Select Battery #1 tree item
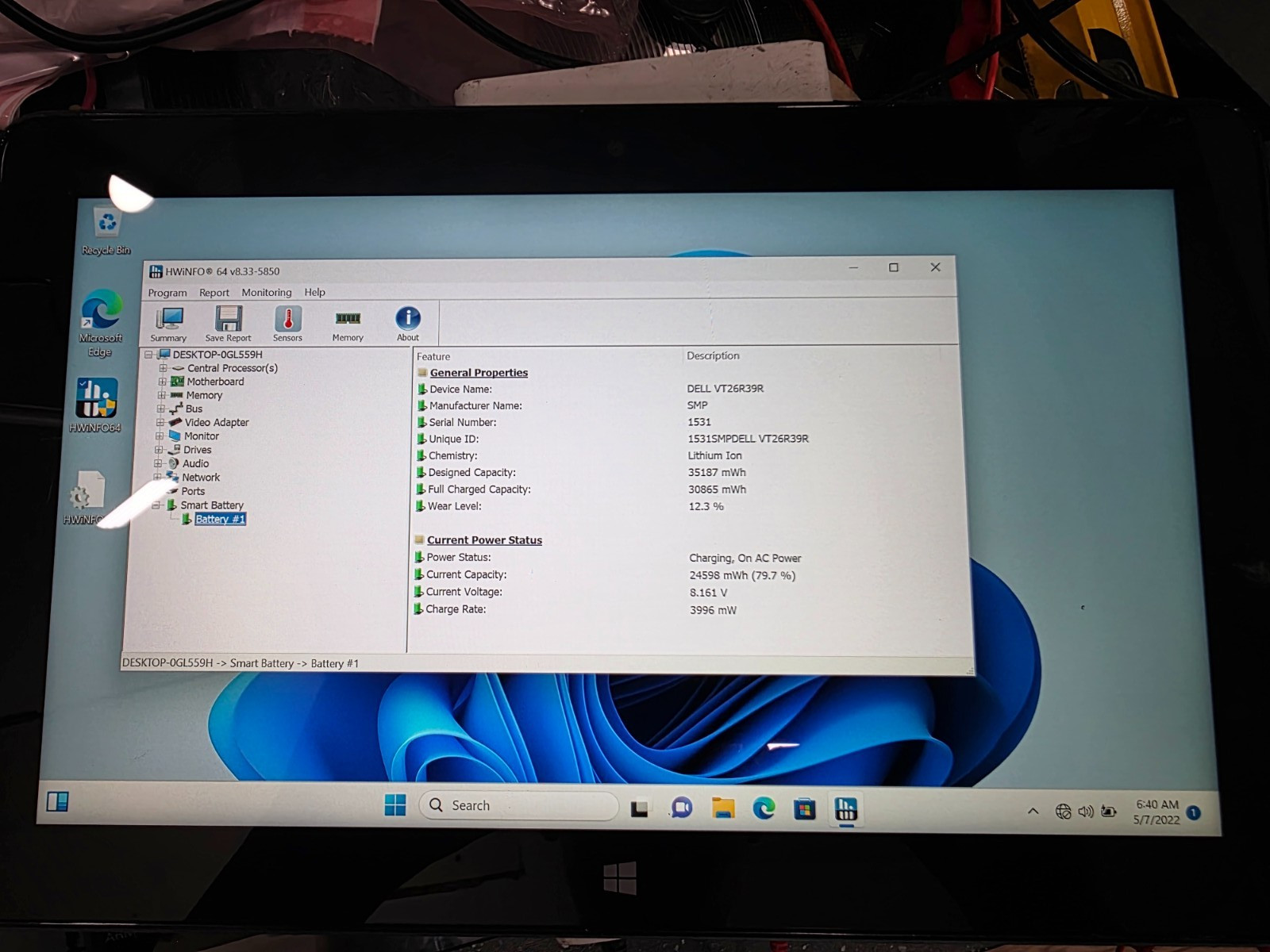The width and height of the screenshot is (1270, 952). coord(220,519)
